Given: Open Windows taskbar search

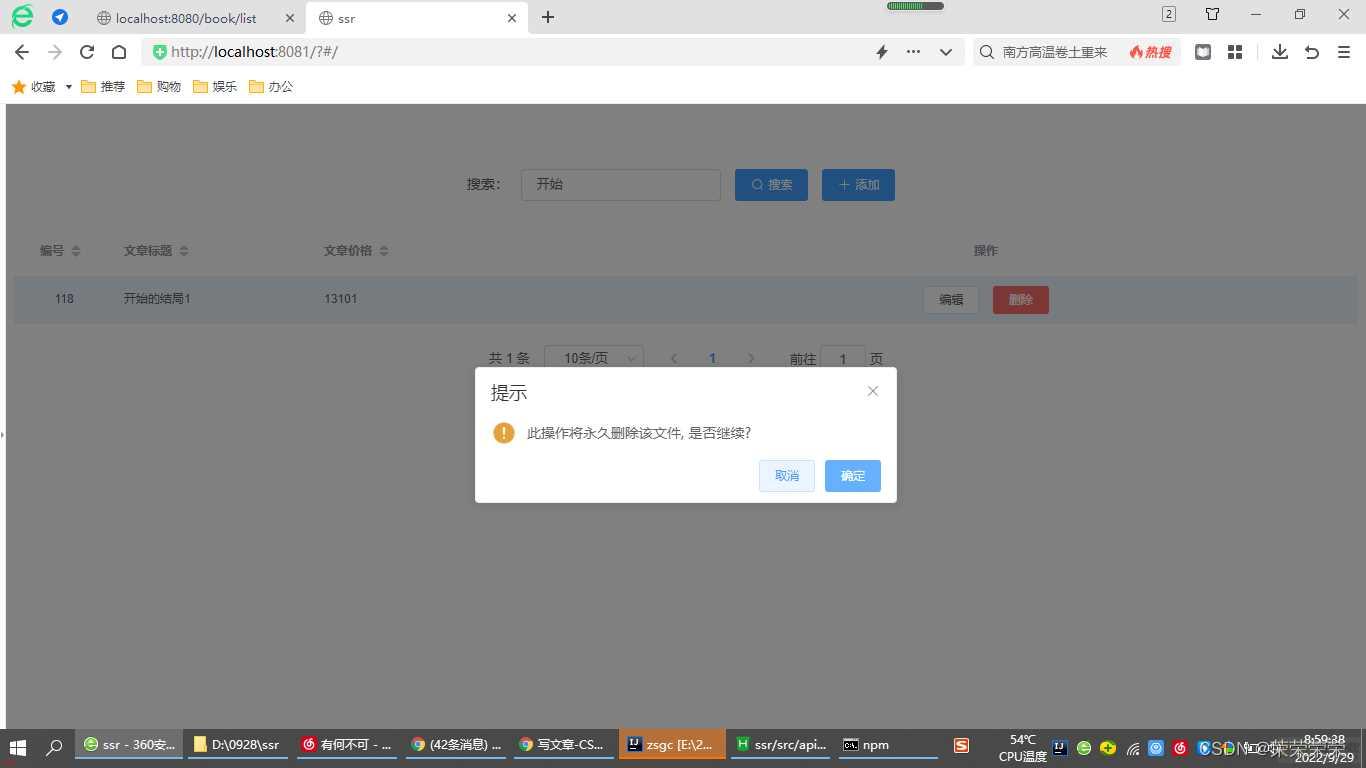Looking at the screenshot, I should pos(55,747).
